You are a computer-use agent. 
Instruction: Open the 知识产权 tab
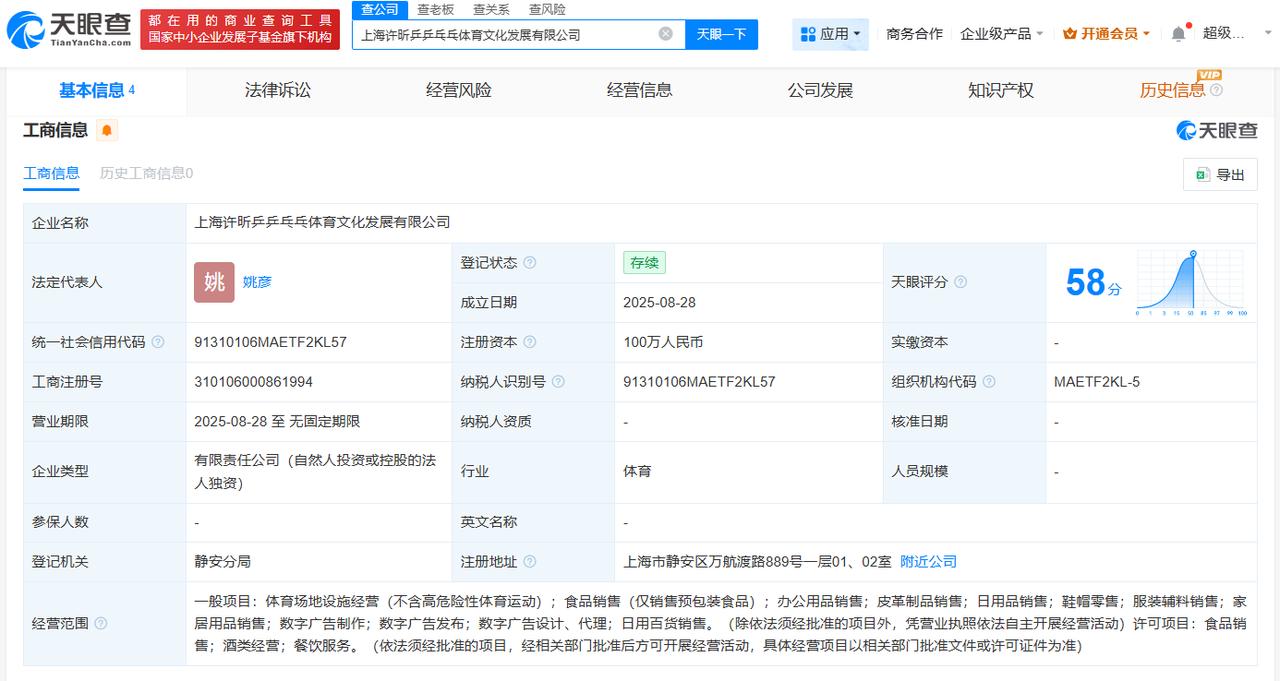pos(1001,91)
